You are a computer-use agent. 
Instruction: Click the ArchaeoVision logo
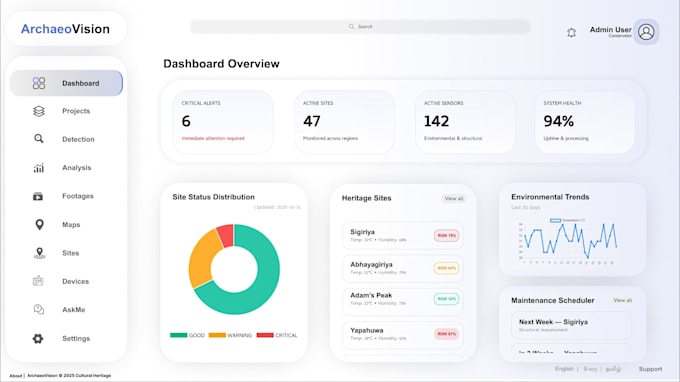coord(65,29)
